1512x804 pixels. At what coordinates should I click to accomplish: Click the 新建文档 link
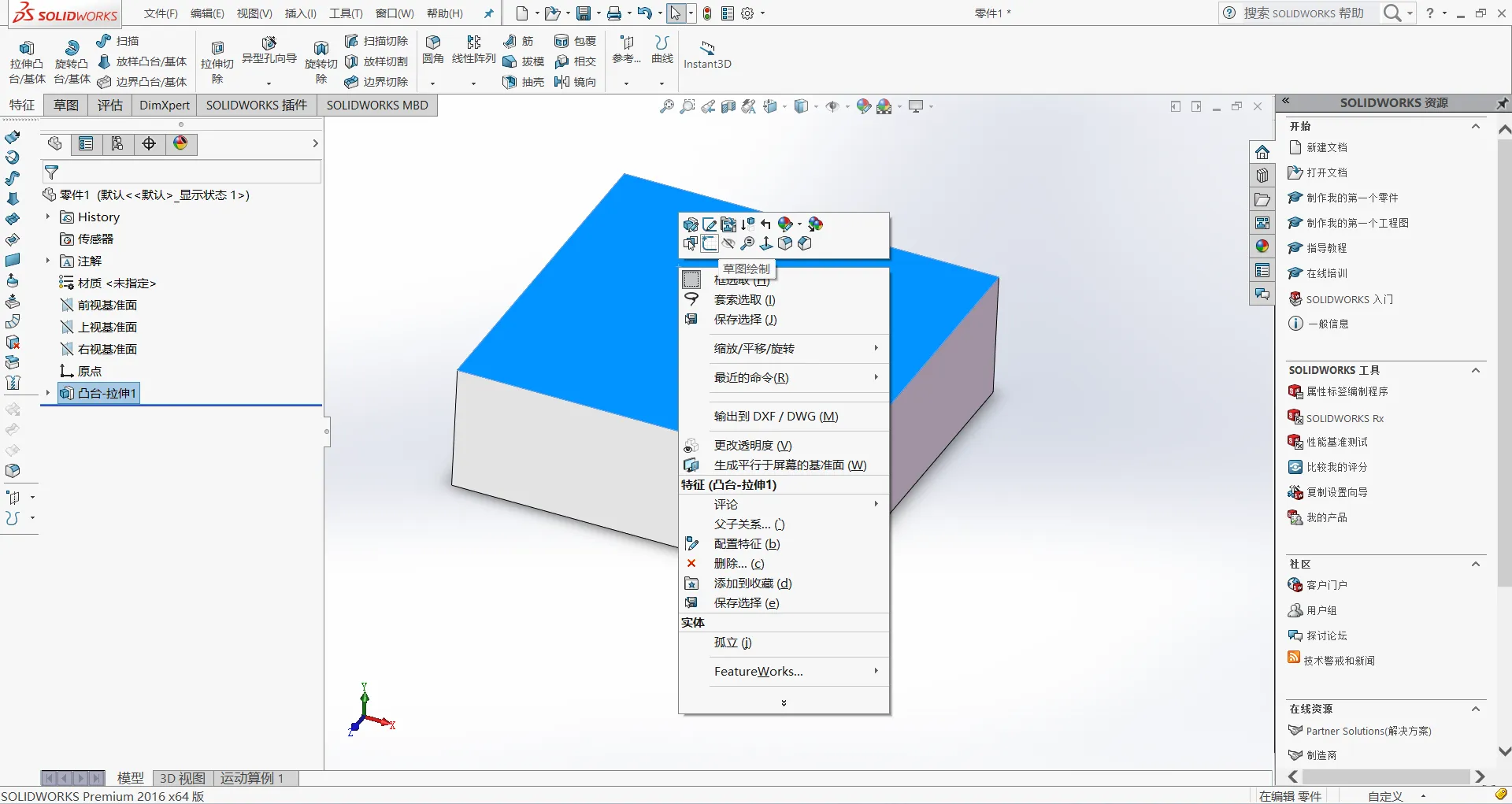(x=1327, y=147)
